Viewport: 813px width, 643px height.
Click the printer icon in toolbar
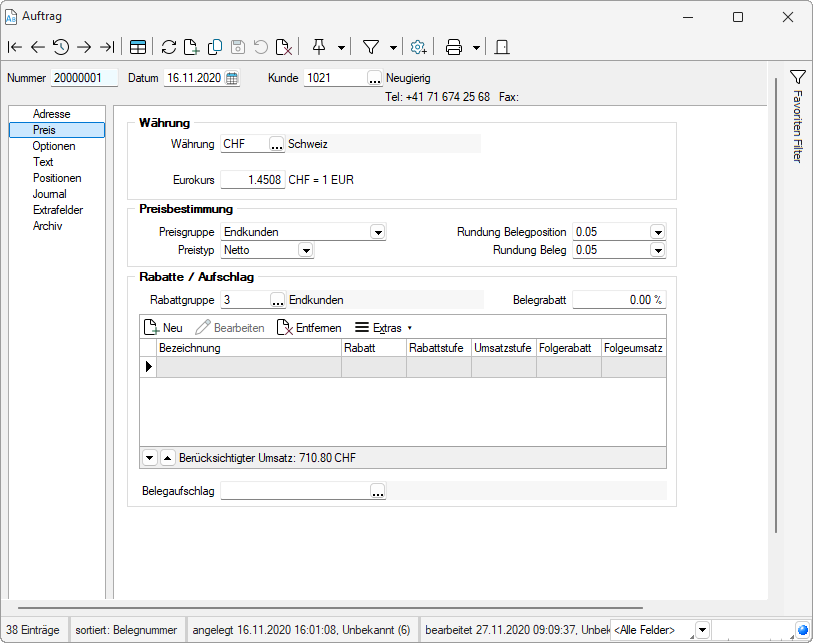pos(454,47)
